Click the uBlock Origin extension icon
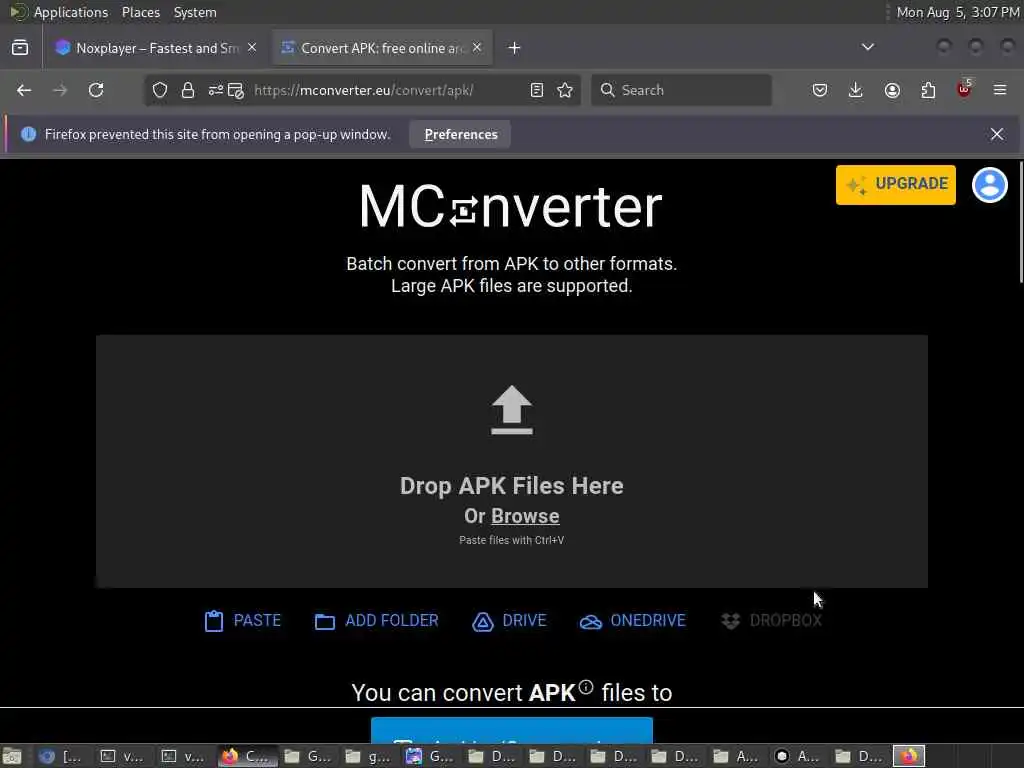The height and width of the screenshot is (768, 1024). tap(964, 89)
